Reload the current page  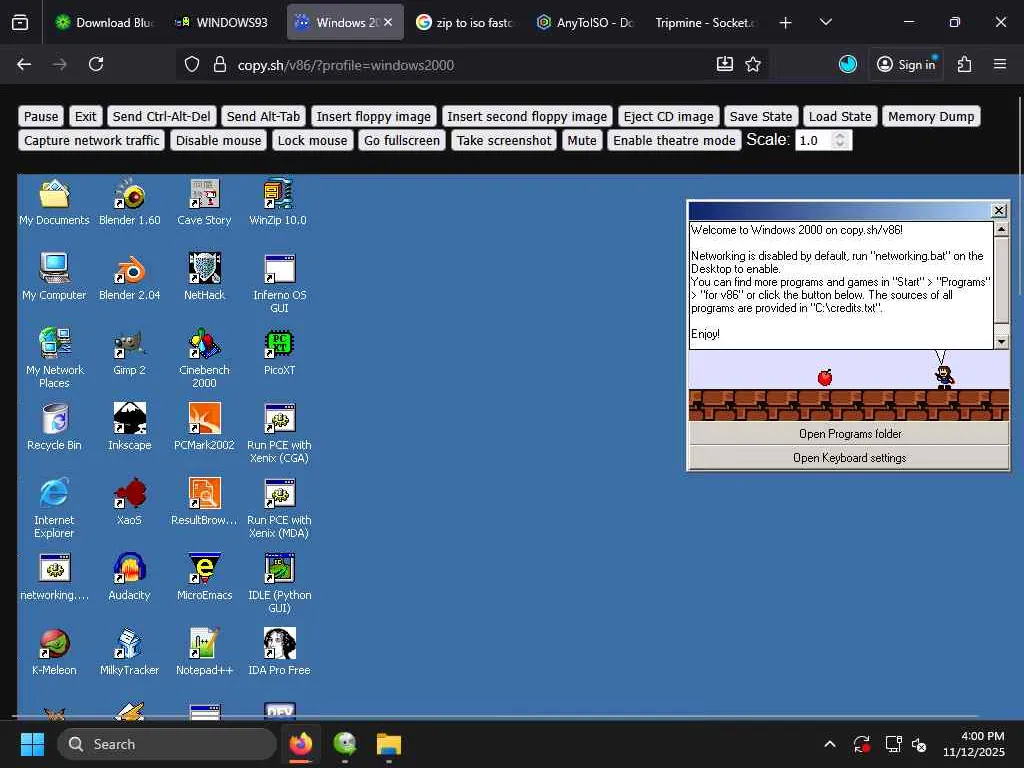point(96,64)
